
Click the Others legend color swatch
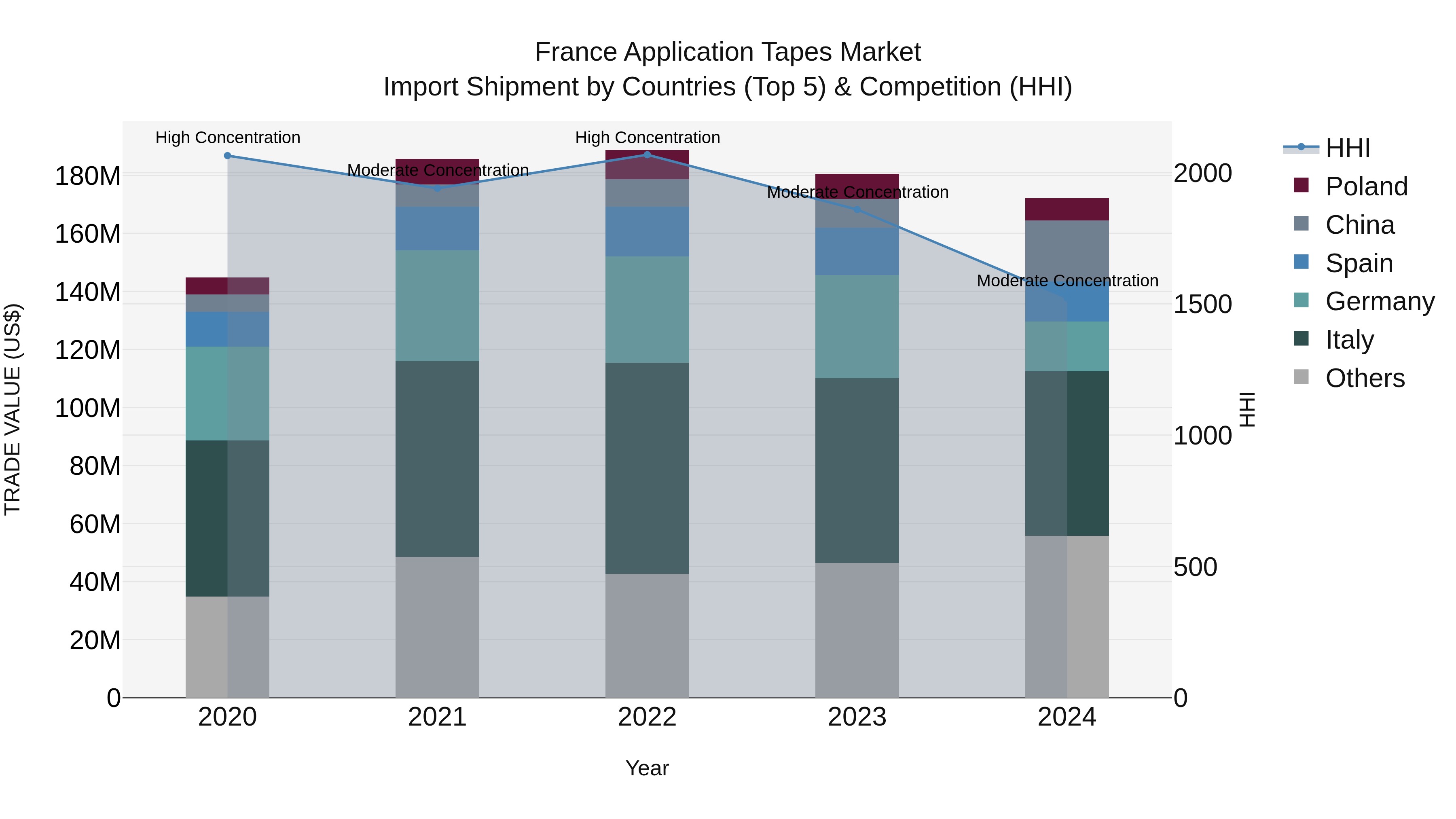[1301, 377]
